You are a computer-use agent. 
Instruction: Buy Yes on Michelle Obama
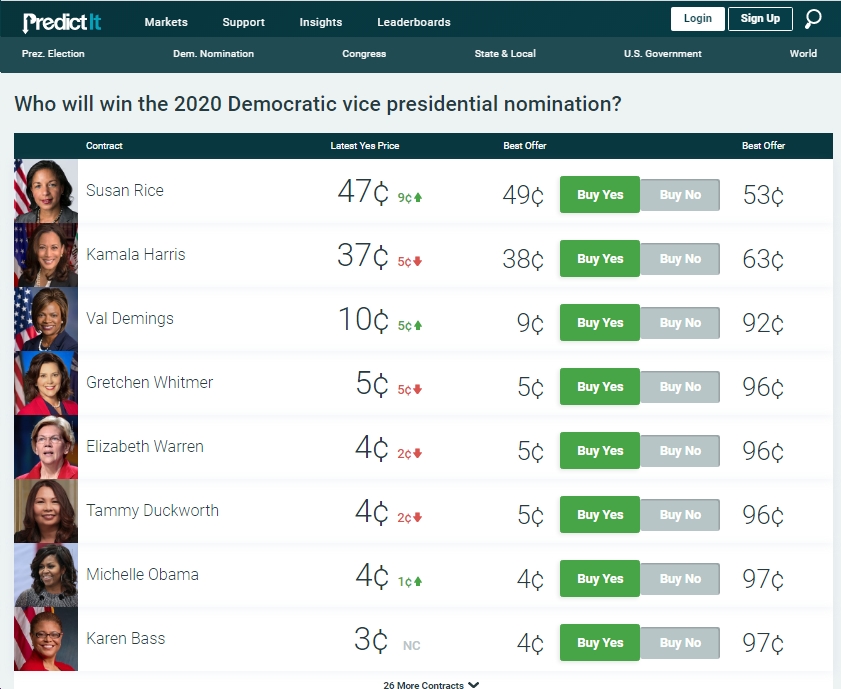600,579
